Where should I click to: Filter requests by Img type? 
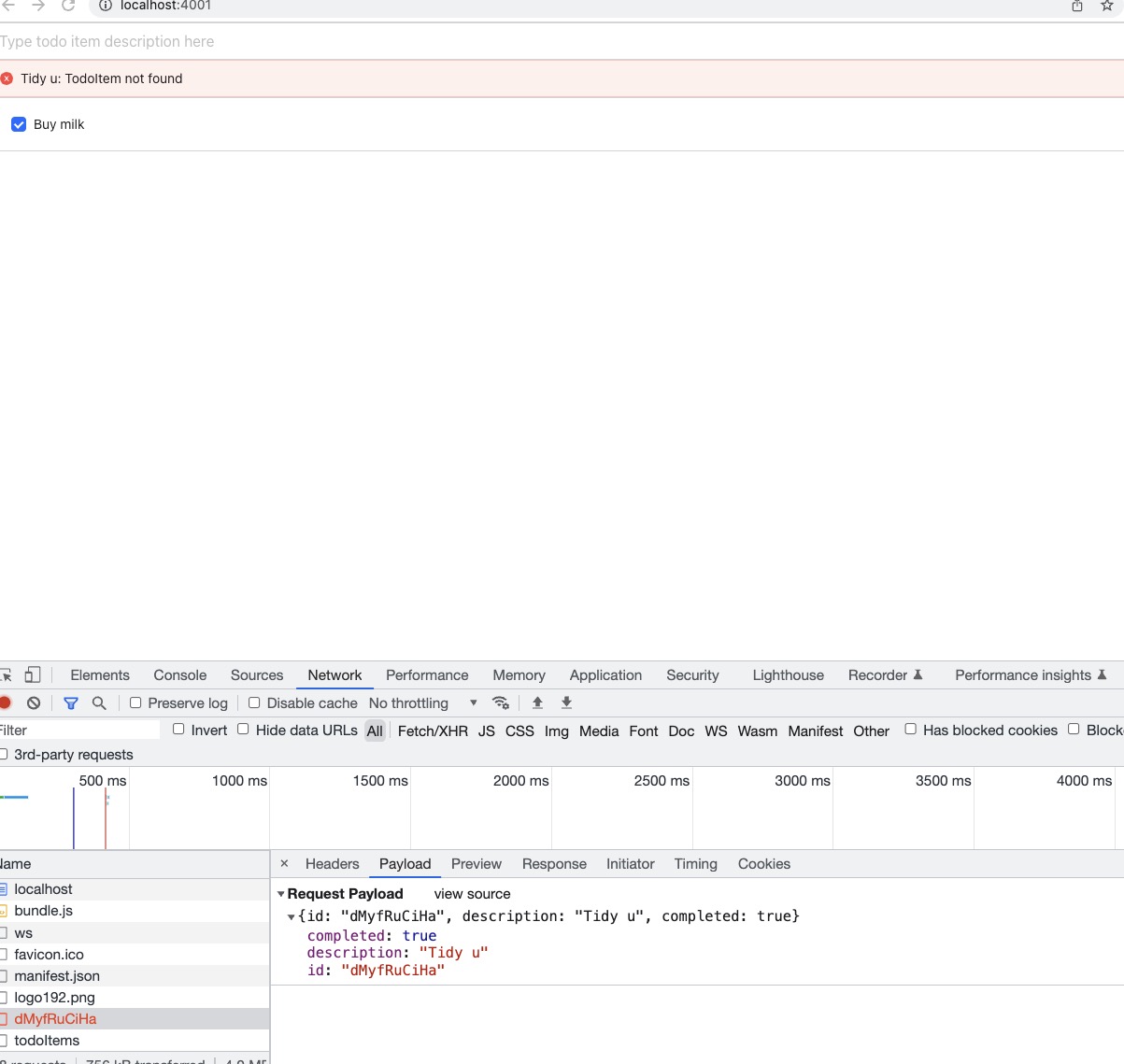(x=557, y=731)
